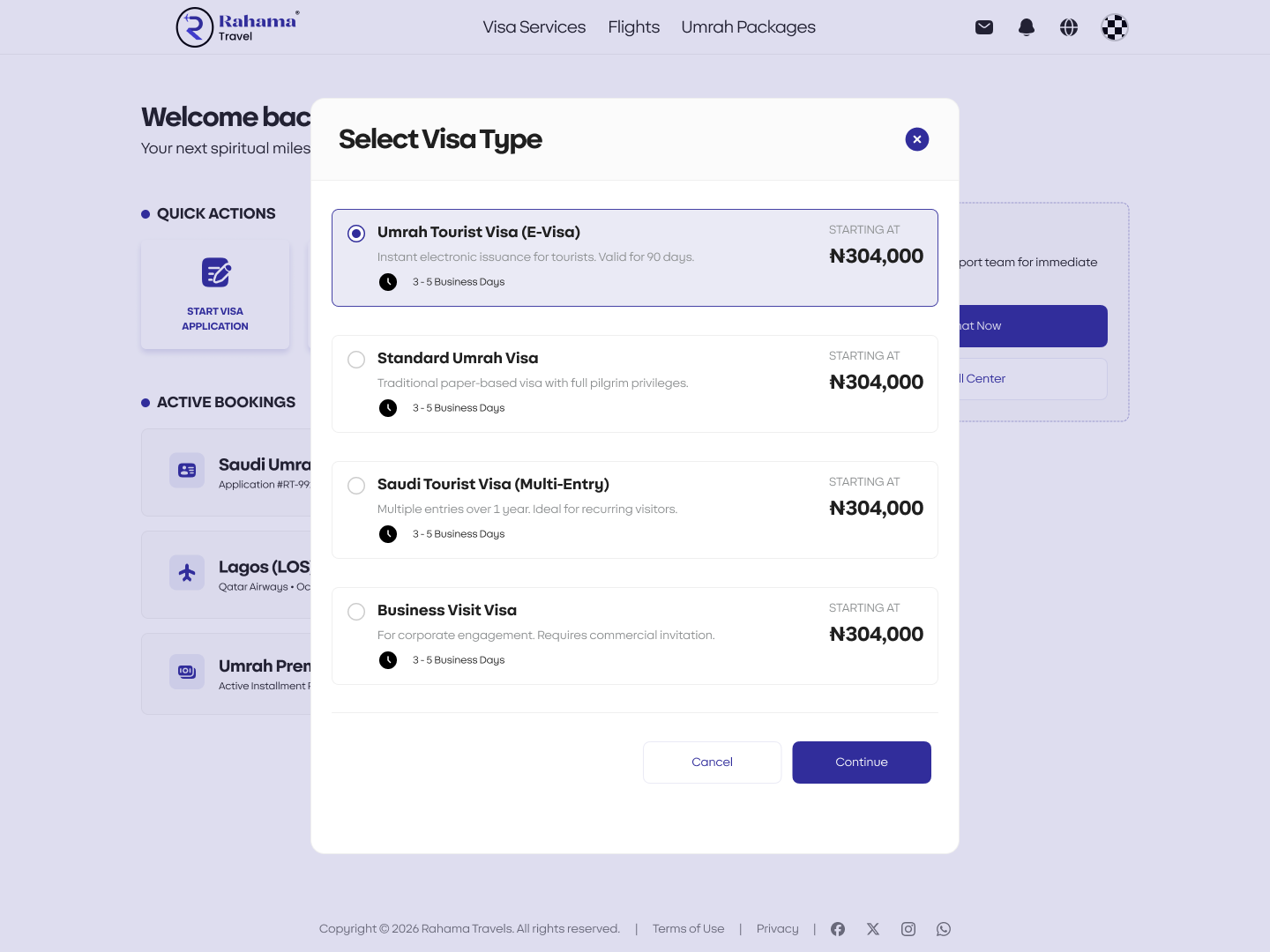1270x952 pixels.
Task: Open the Facebook footer icon
Action: pyautogui.click(x=838, y=929)
